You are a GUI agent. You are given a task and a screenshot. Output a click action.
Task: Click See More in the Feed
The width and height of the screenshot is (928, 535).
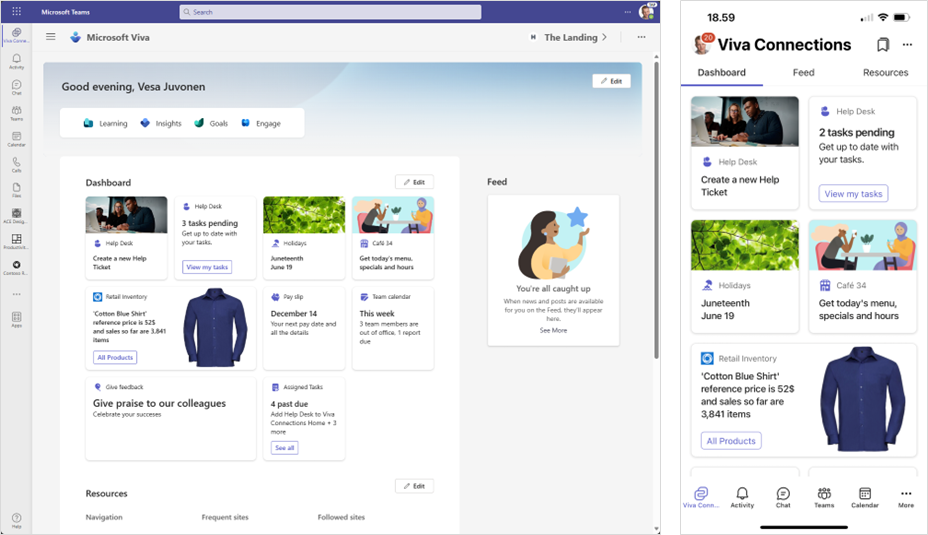[553, 330]
